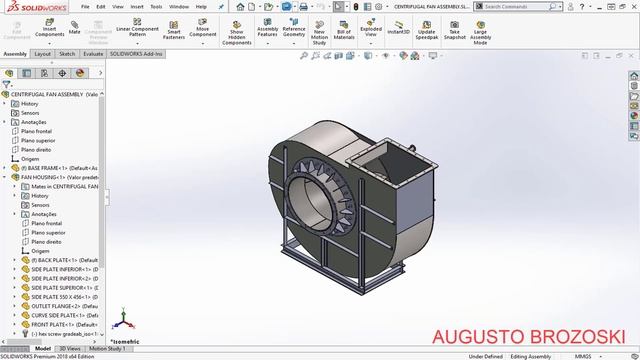Click Exploded View tool
This screenshot has width=640, height=360.
[x=371, y=28]
